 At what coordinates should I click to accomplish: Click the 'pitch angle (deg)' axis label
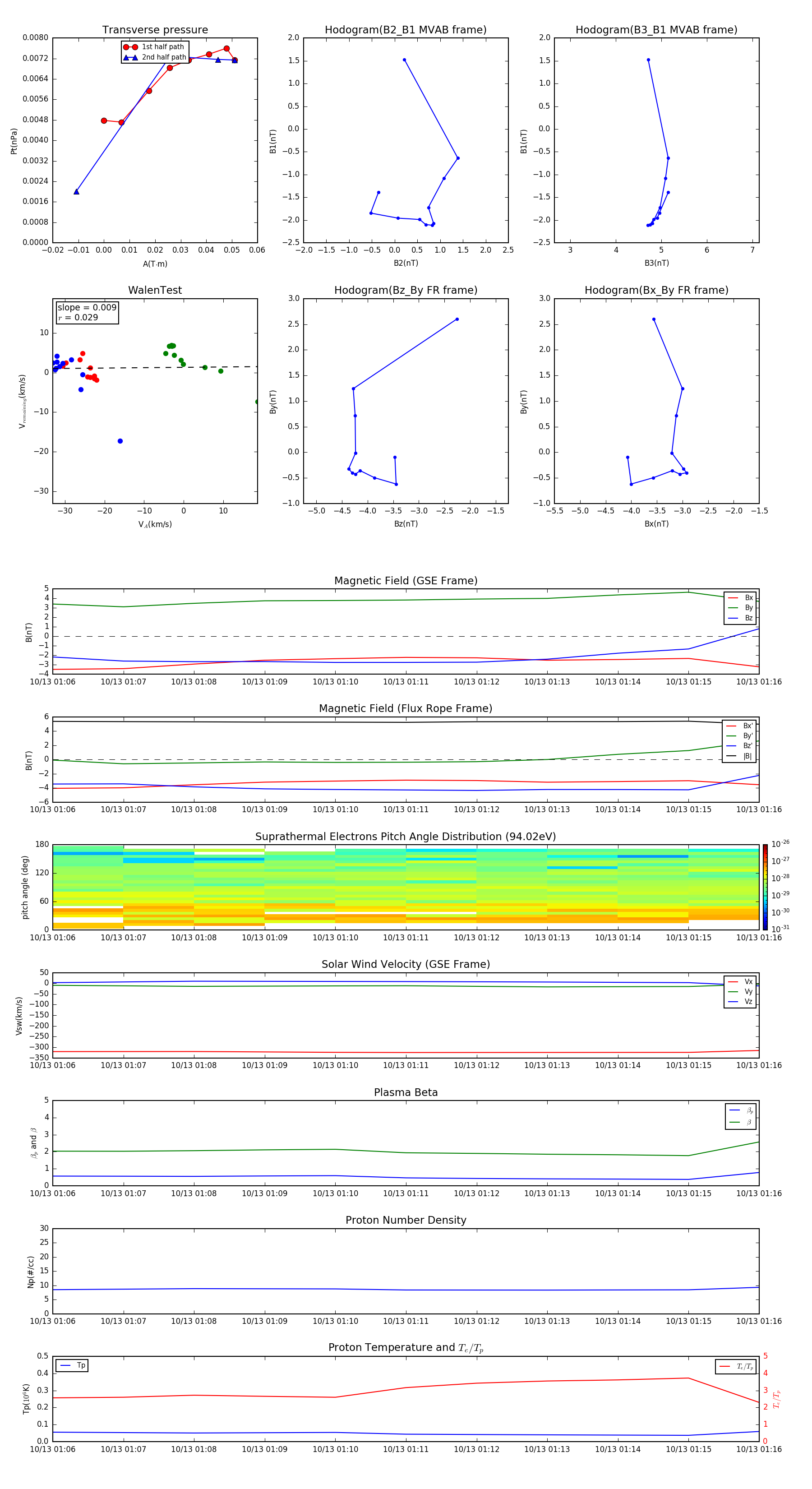tap(25, 887)
